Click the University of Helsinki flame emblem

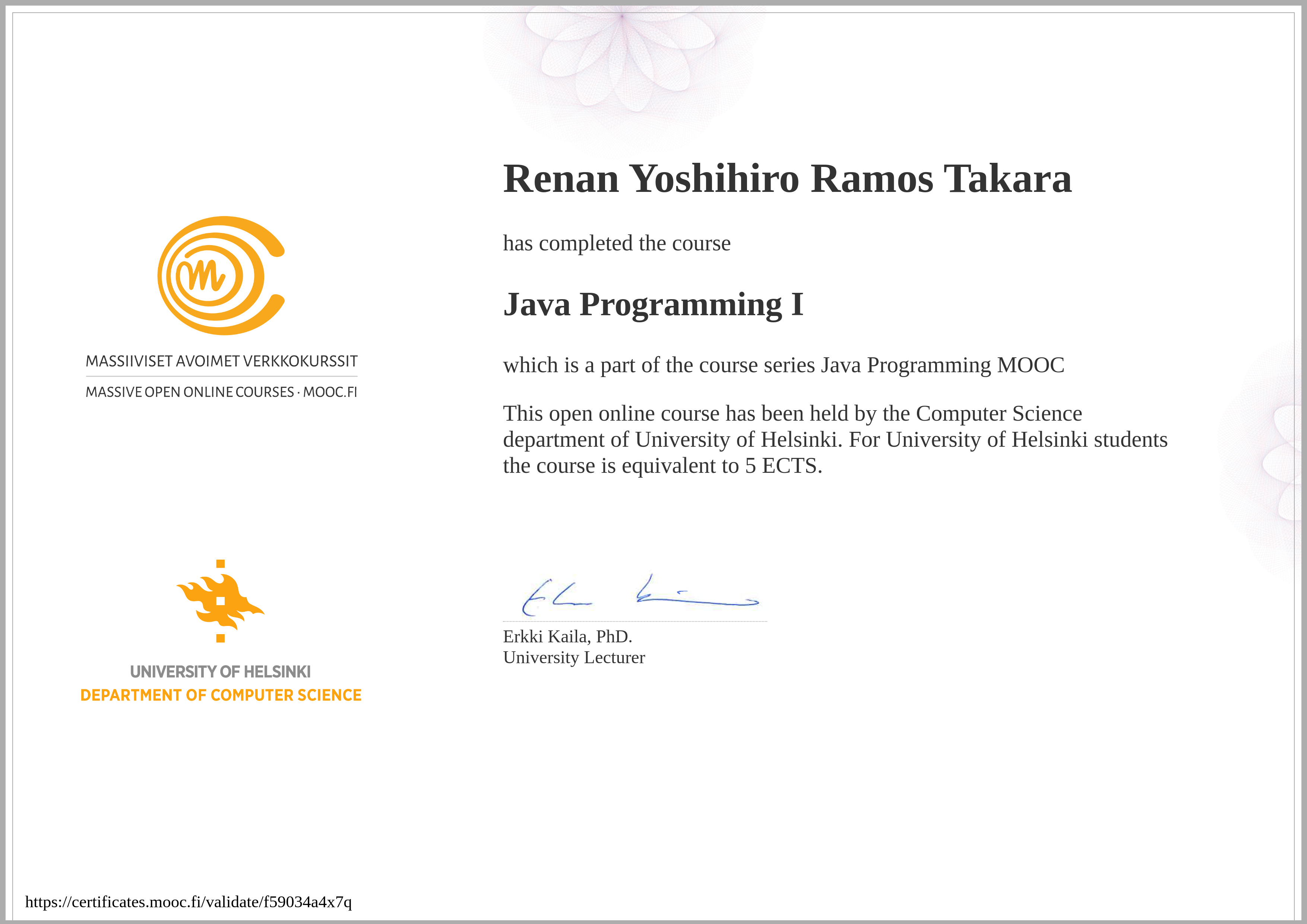tap(220, 601)
